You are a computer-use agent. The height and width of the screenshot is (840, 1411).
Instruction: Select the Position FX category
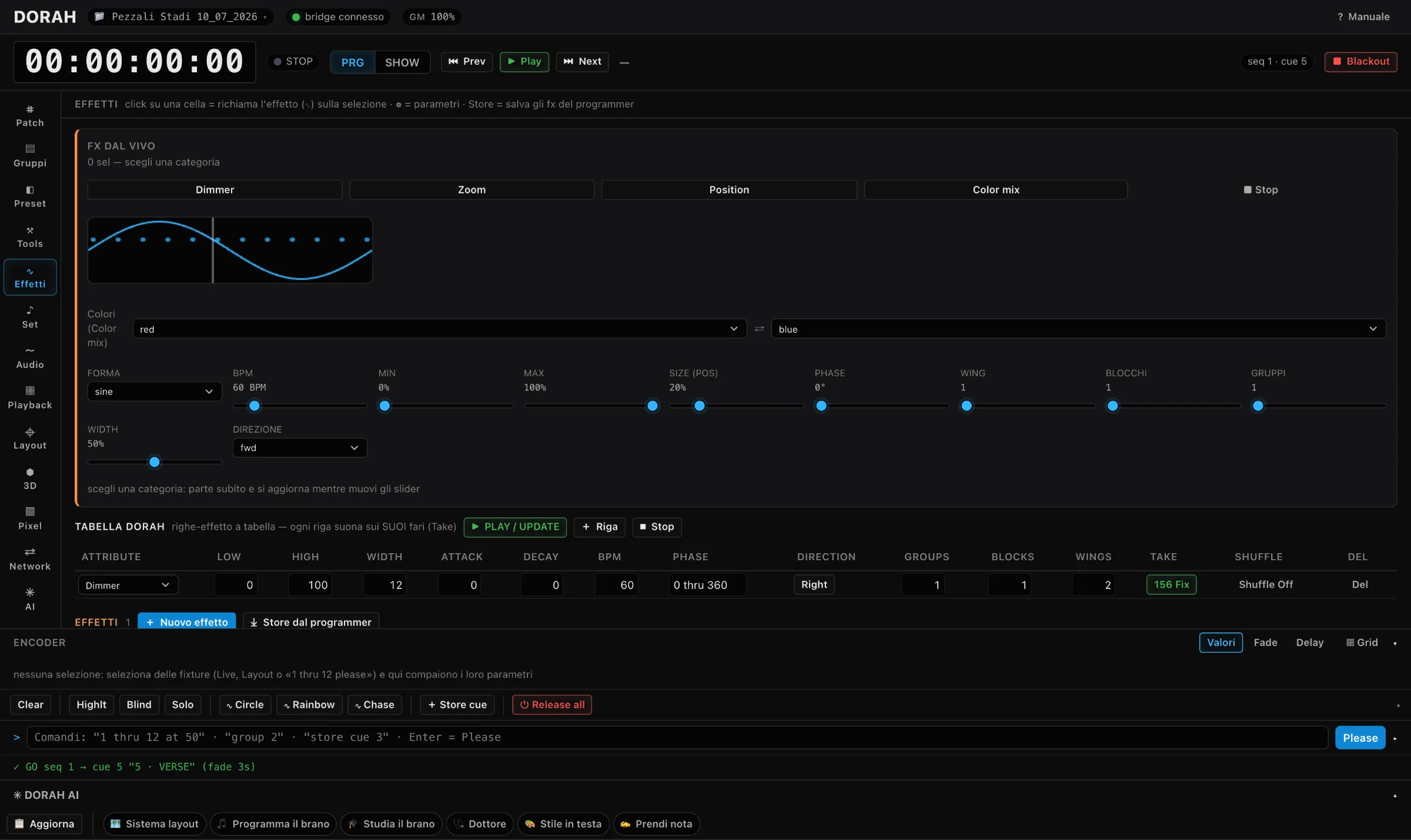729,189
